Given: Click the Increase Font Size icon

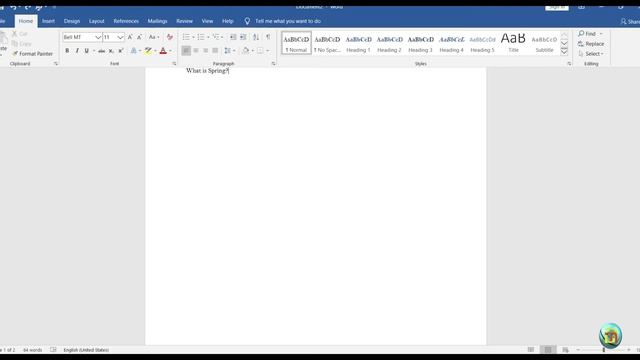Looking at the screenshot, I should [130, 37].
